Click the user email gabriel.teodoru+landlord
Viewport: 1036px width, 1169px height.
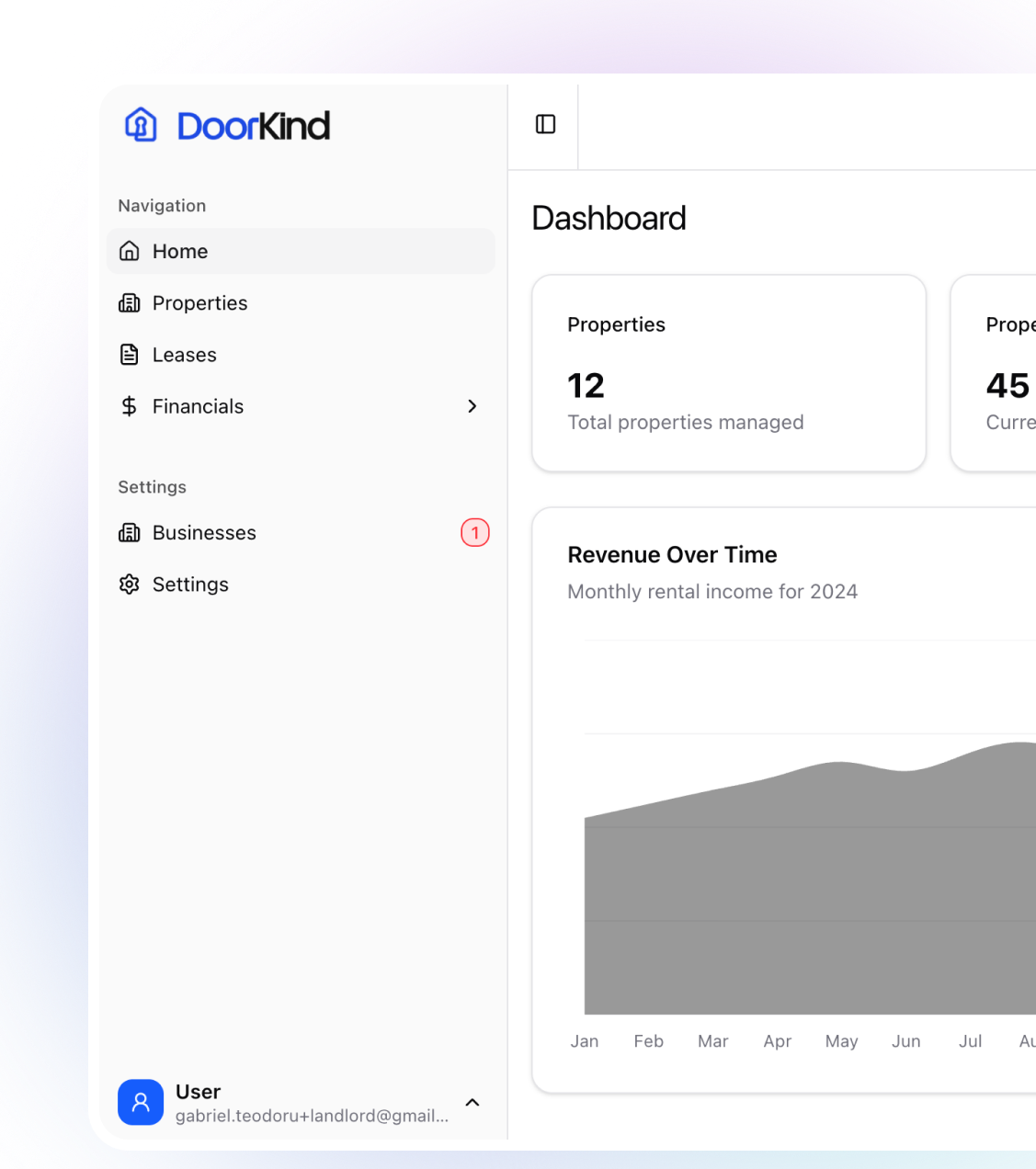click(312, 1115)
